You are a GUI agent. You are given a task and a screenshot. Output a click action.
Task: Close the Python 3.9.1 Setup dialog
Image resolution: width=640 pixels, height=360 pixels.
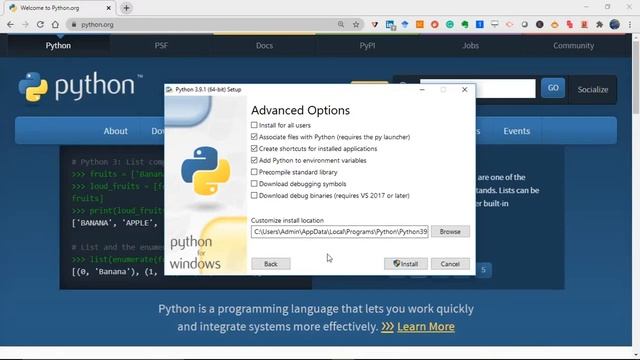pyautogui.click(x=464, y=89)
